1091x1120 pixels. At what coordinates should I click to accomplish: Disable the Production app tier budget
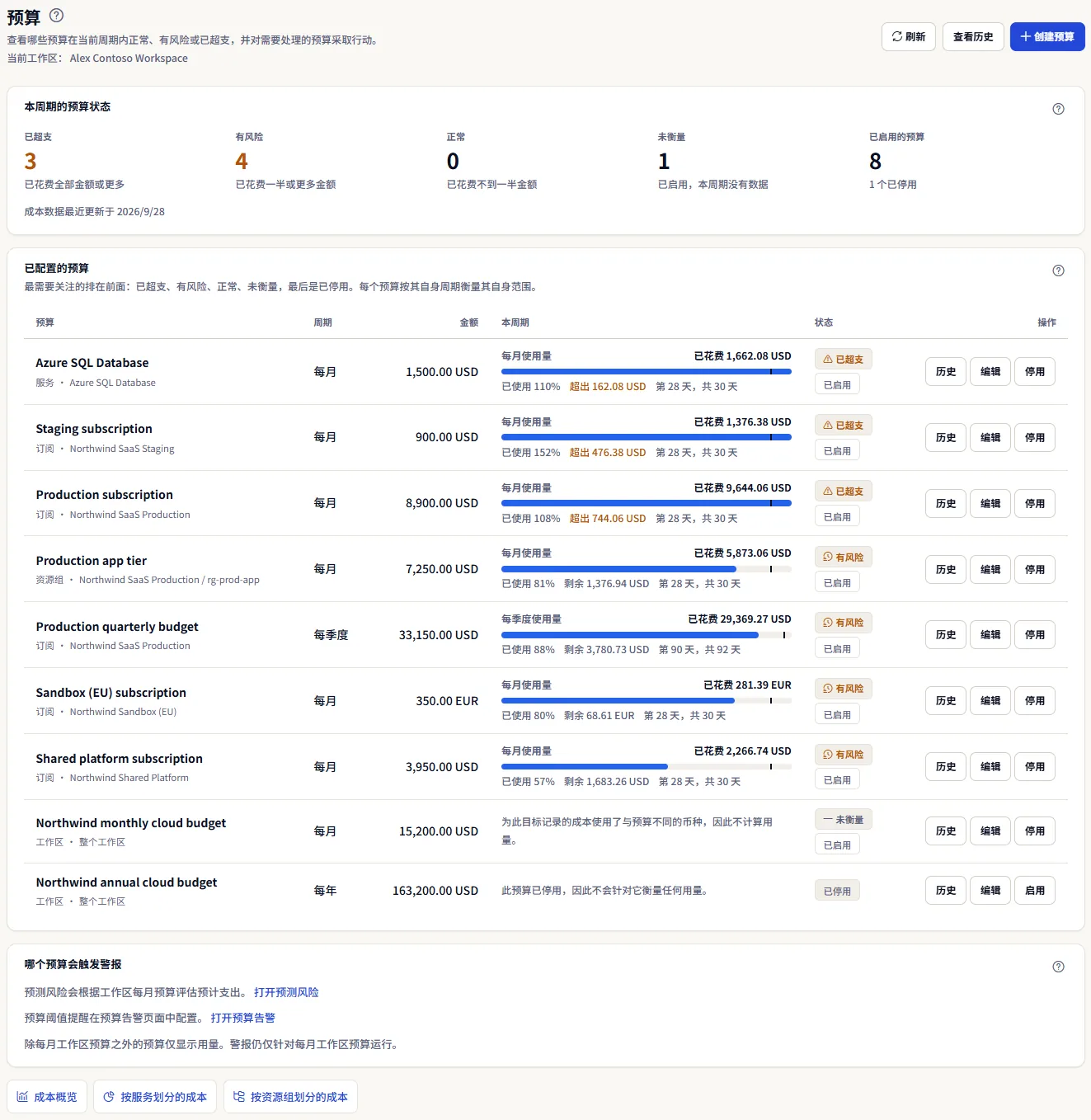click(1035, 570)
